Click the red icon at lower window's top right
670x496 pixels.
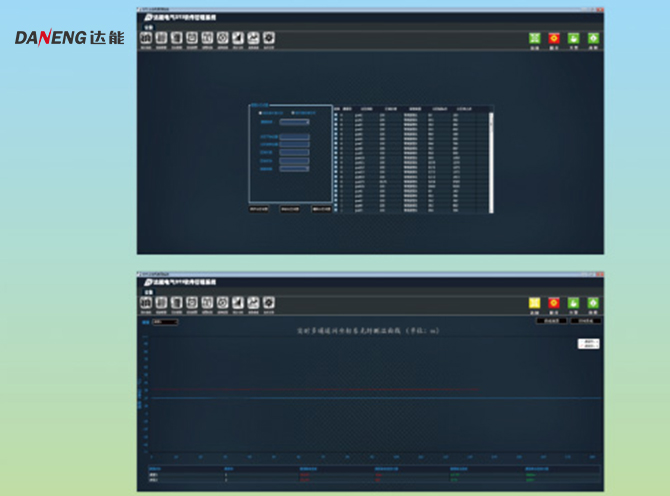pos(554,303)
